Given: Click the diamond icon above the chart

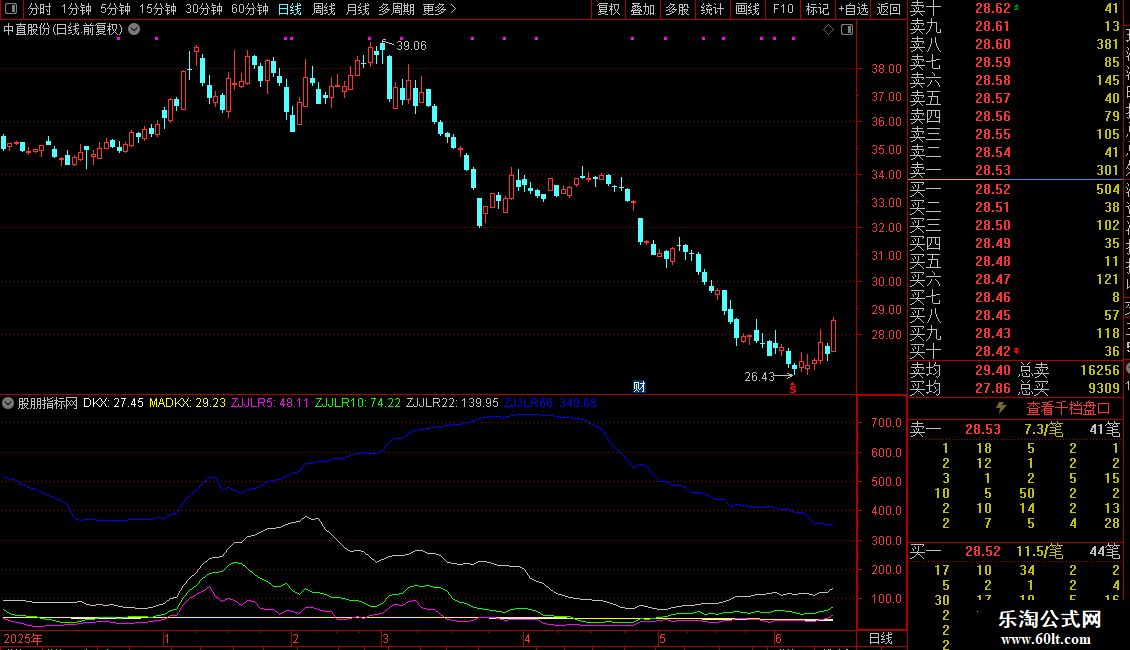Looking at the screenshot, I should [x=829, y=30].
